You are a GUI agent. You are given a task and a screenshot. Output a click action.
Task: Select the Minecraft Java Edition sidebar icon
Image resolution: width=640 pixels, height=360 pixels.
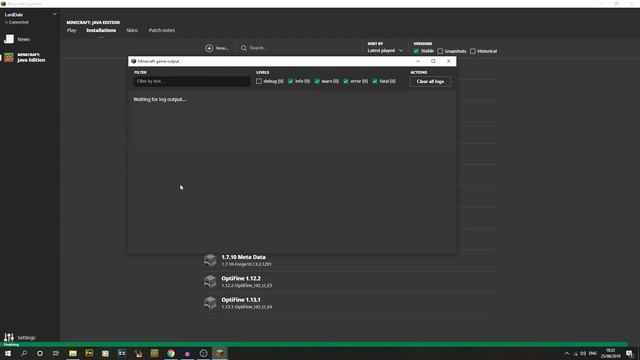[x=9, y=58]
